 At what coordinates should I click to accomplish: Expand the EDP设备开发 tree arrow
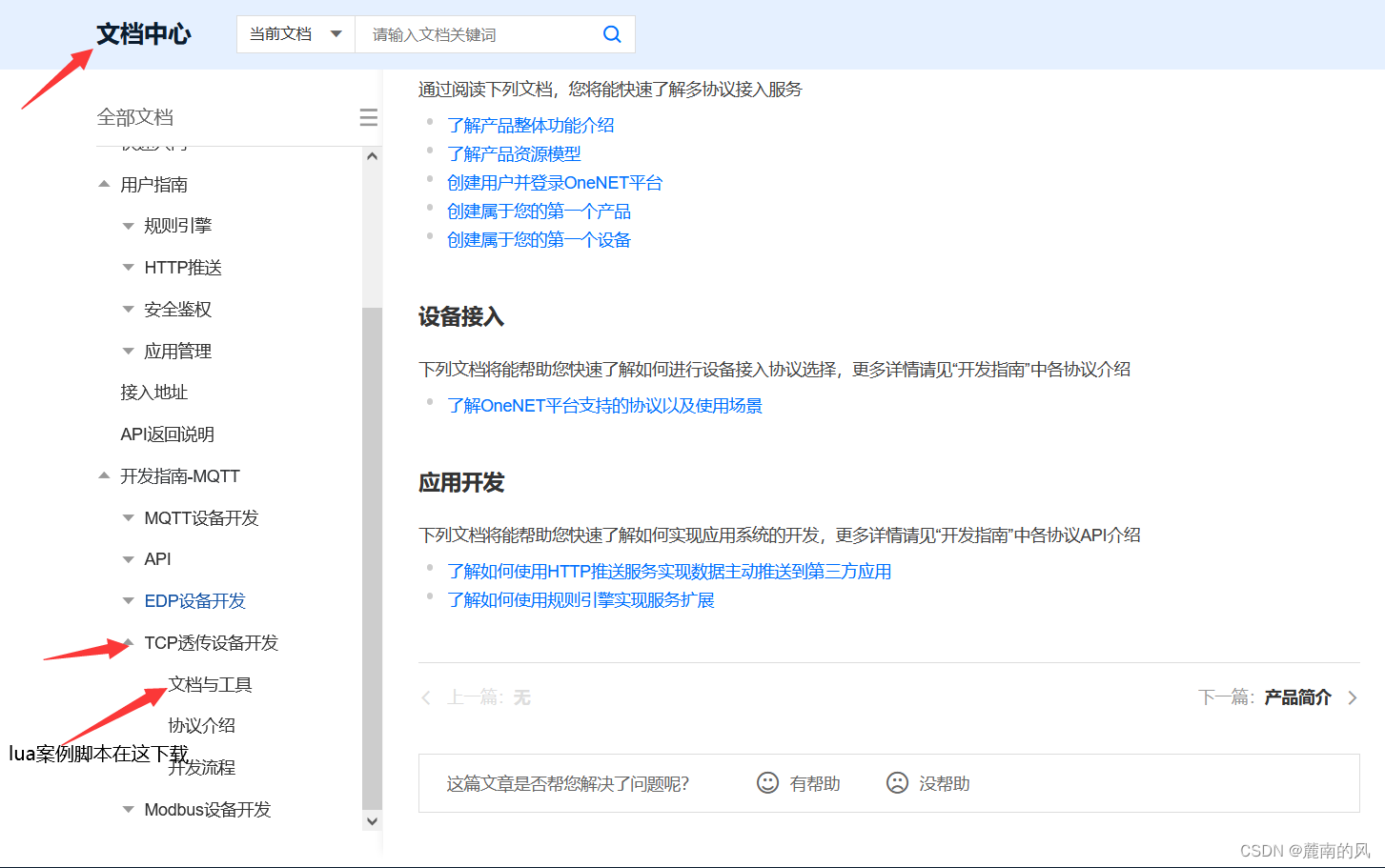(128, 601)
